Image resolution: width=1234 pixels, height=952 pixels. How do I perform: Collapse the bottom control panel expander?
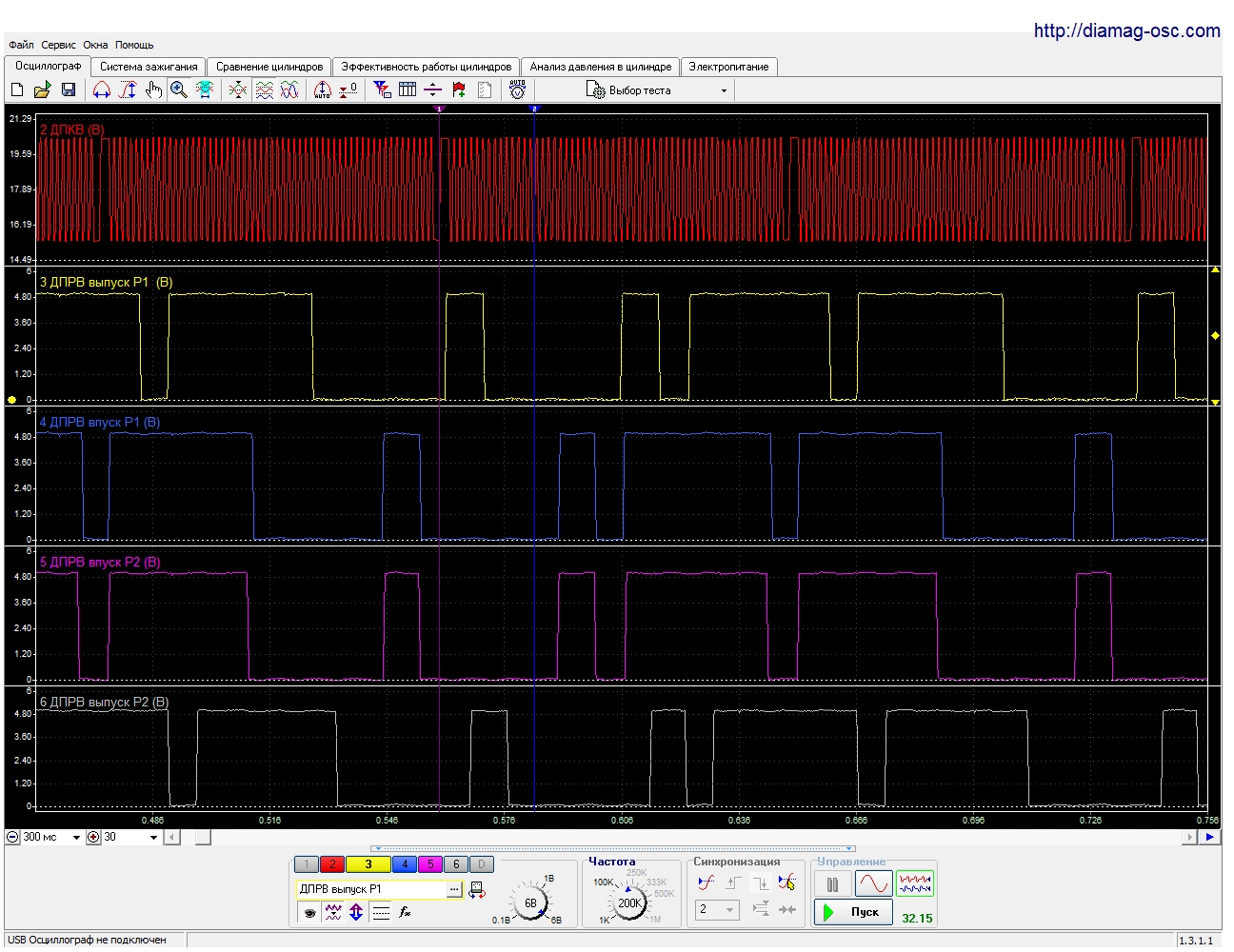point(613,848)
